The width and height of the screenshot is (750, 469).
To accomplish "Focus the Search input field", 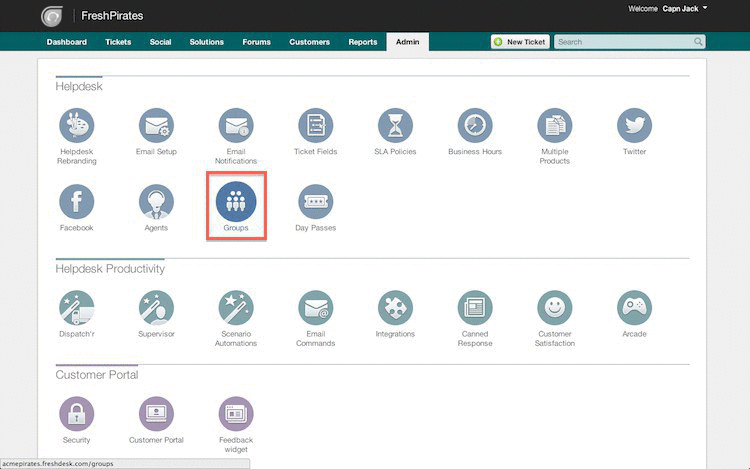I will point(629,42).
